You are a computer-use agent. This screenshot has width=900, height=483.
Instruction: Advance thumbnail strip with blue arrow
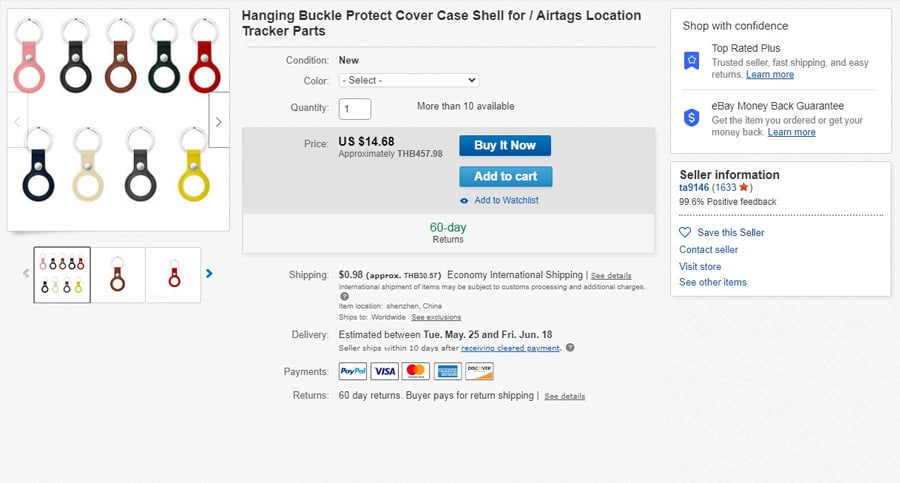click(209, 273)
